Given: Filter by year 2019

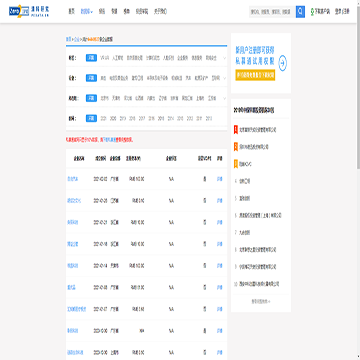Looking at the screenshot, I should [123, 118].
